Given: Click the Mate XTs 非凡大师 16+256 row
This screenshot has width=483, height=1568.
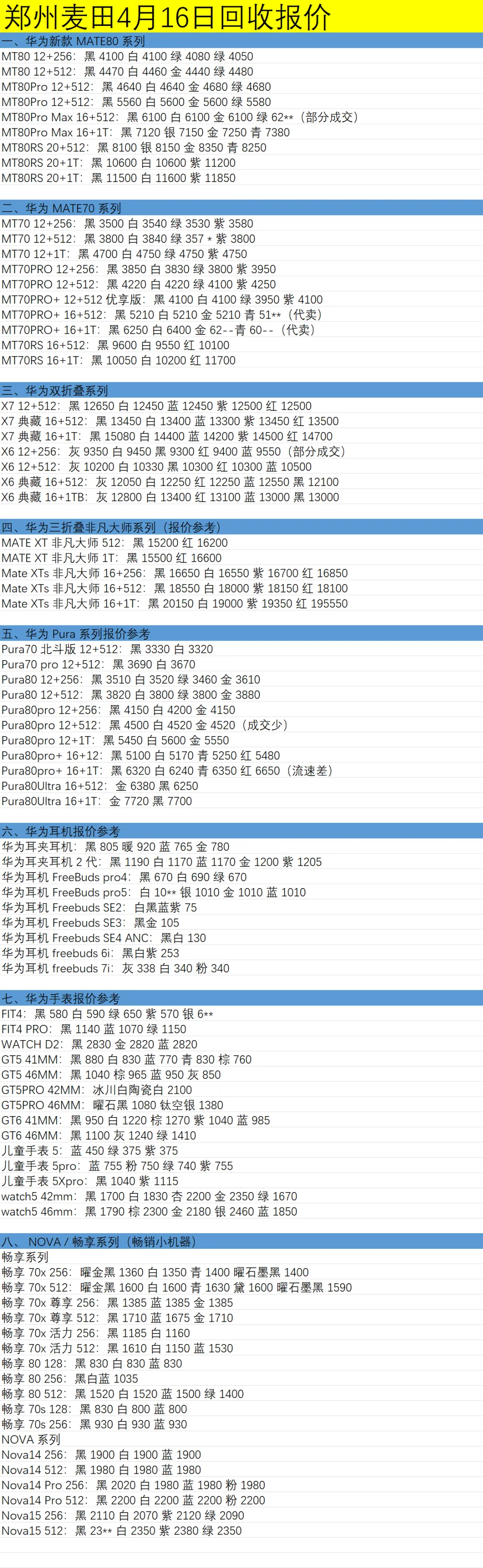Looking at the screenshot, I should pos(241,573).
